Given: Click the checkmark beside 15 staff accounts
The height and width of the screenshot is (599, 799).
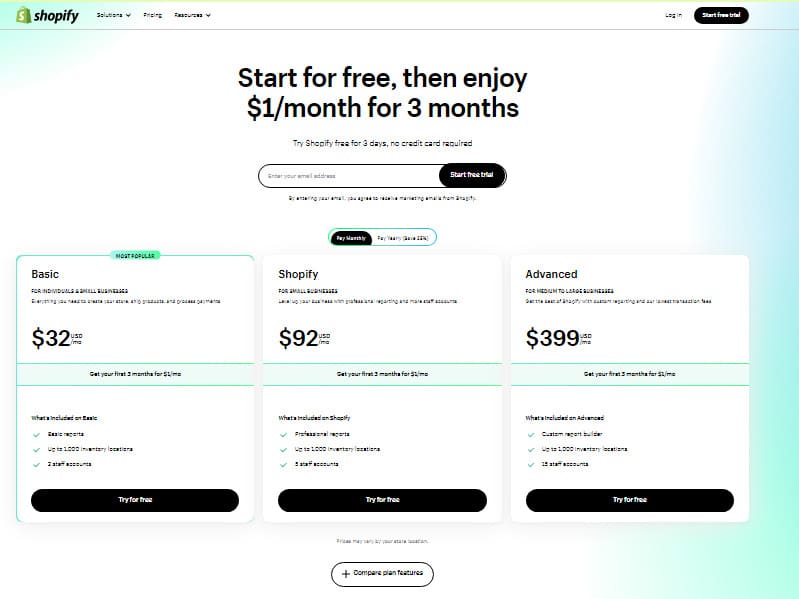Looking at the screenshot, I should (530, 465).
